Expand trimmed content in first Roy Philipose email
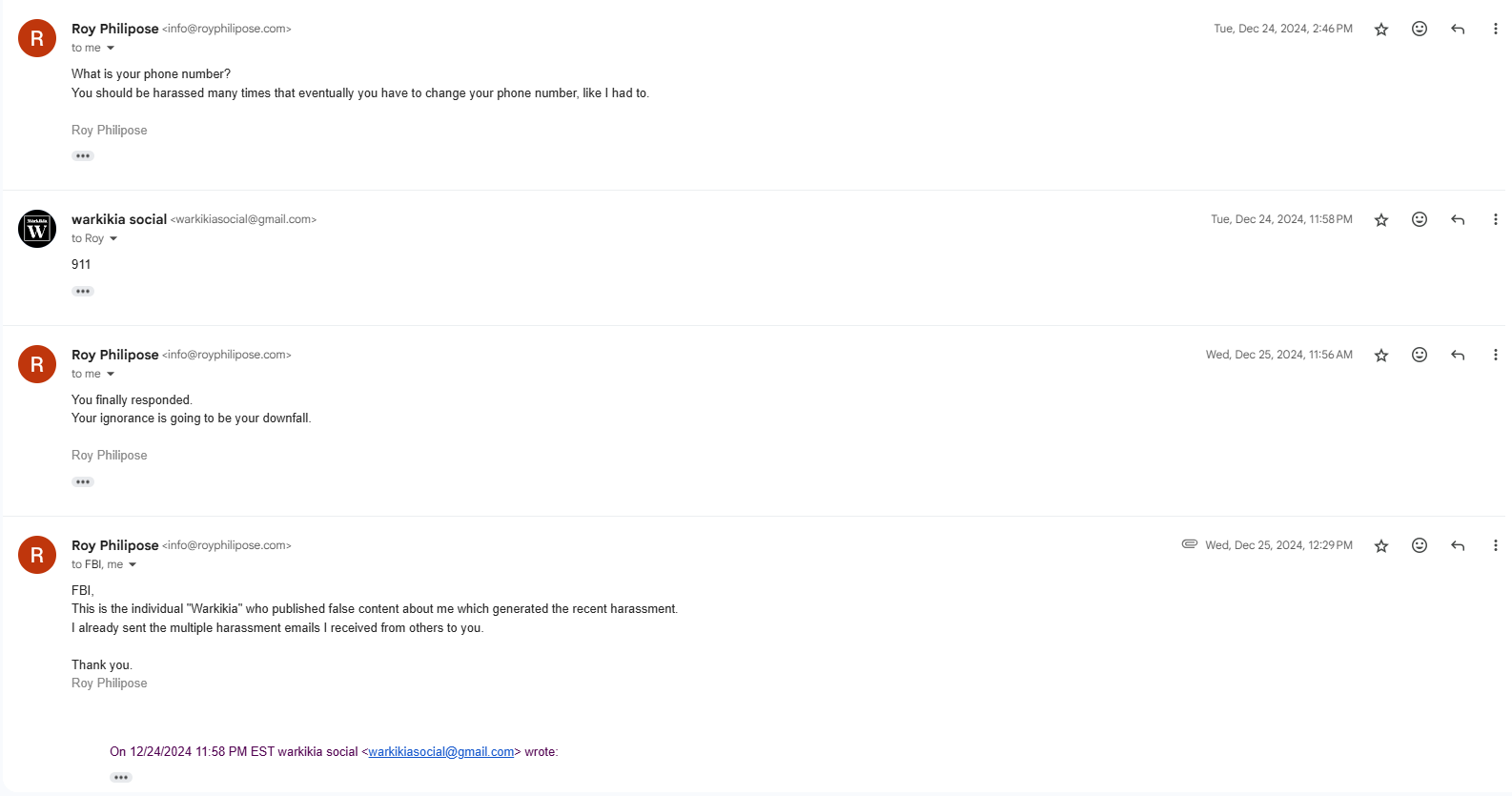The image size is (1512, 796). click(x=83, y=156)
